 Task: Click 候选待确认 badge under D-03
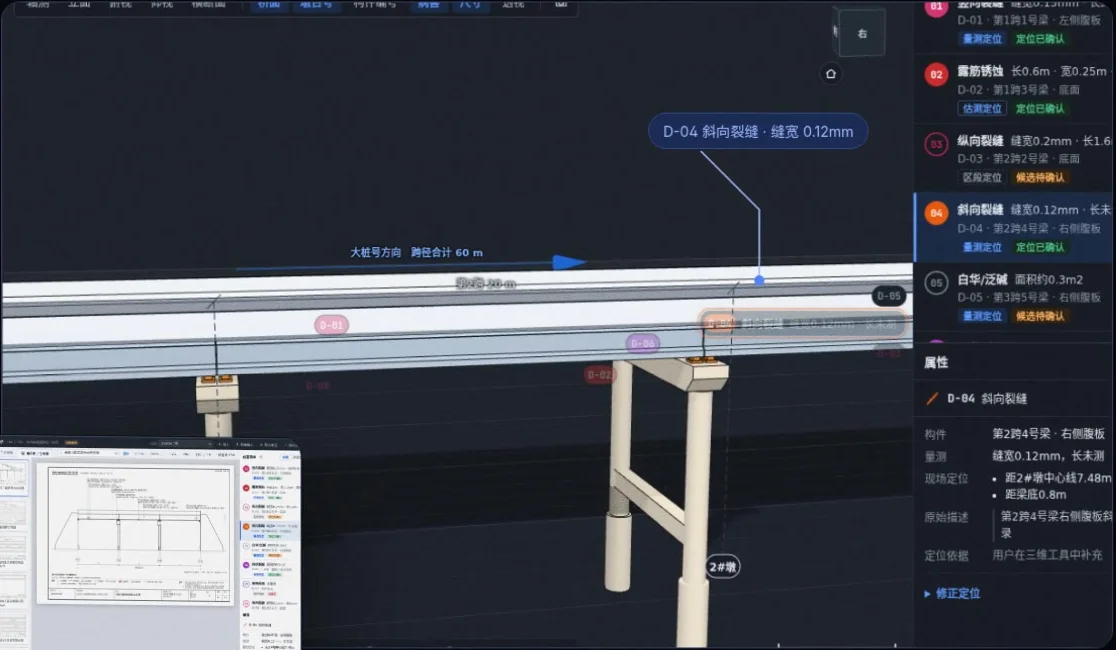click(1040, 177)
